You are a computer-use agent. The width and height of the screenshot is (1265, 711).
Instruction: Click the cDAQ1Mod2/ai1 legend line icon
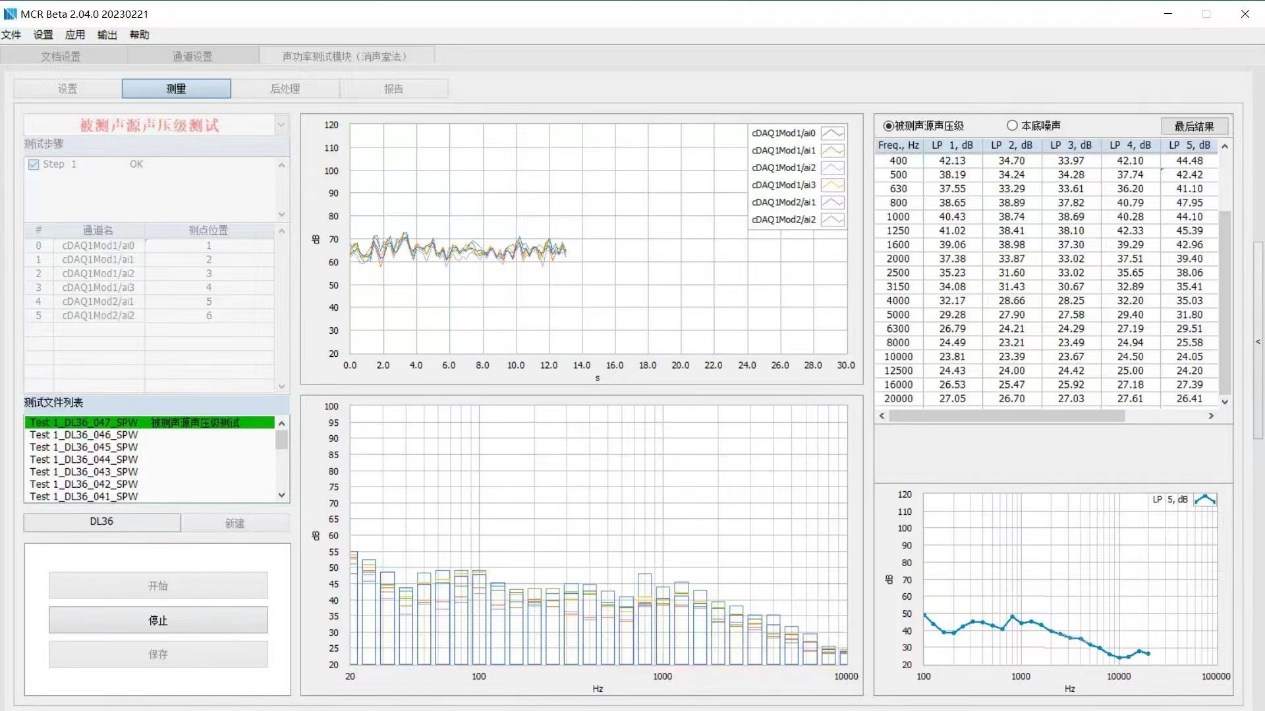tap(832, 202)
